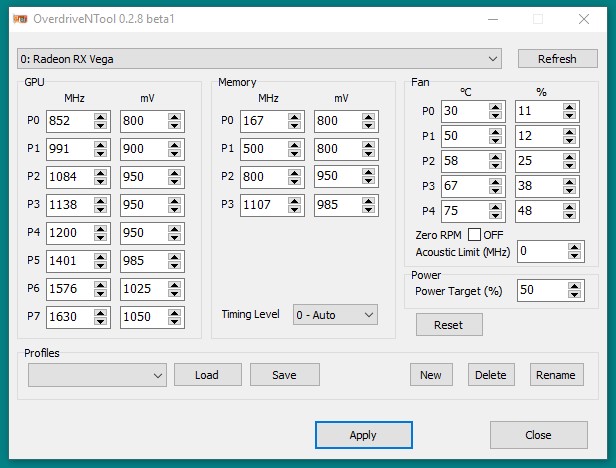
Task: Click the OverdriveNTool title bar app icon
Action: pyautogui.click(x=20, y=18)
